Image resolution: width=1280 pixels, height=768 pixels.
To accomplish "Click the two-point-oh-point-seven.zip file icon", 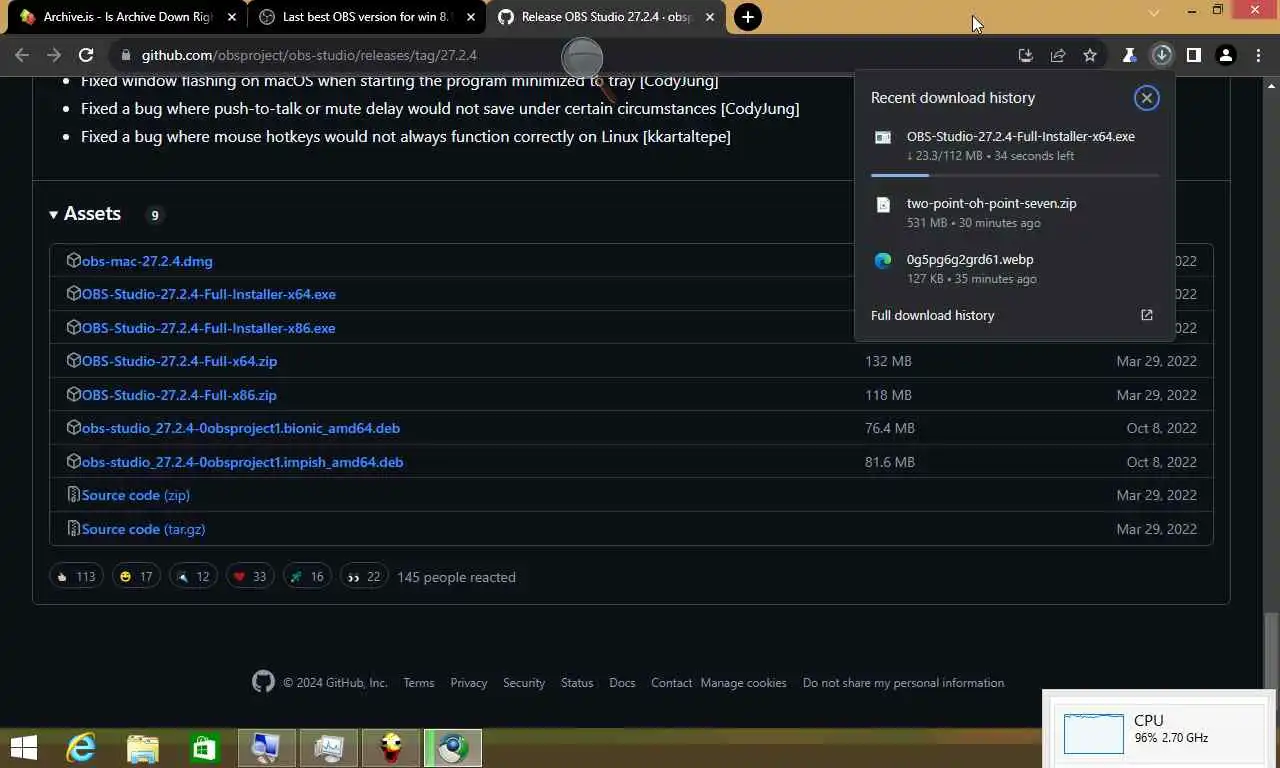I will click(883, 204).
